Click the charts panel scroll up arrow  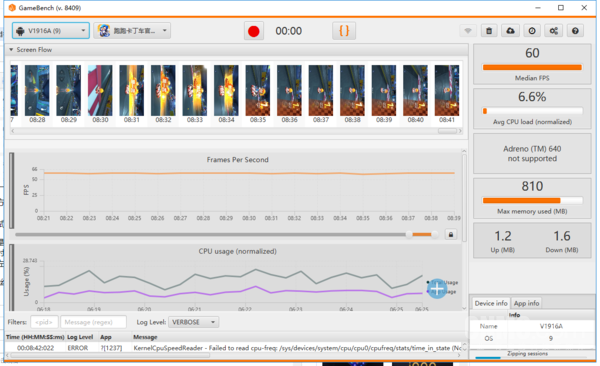pyautogui.click(x=464, y=151)
